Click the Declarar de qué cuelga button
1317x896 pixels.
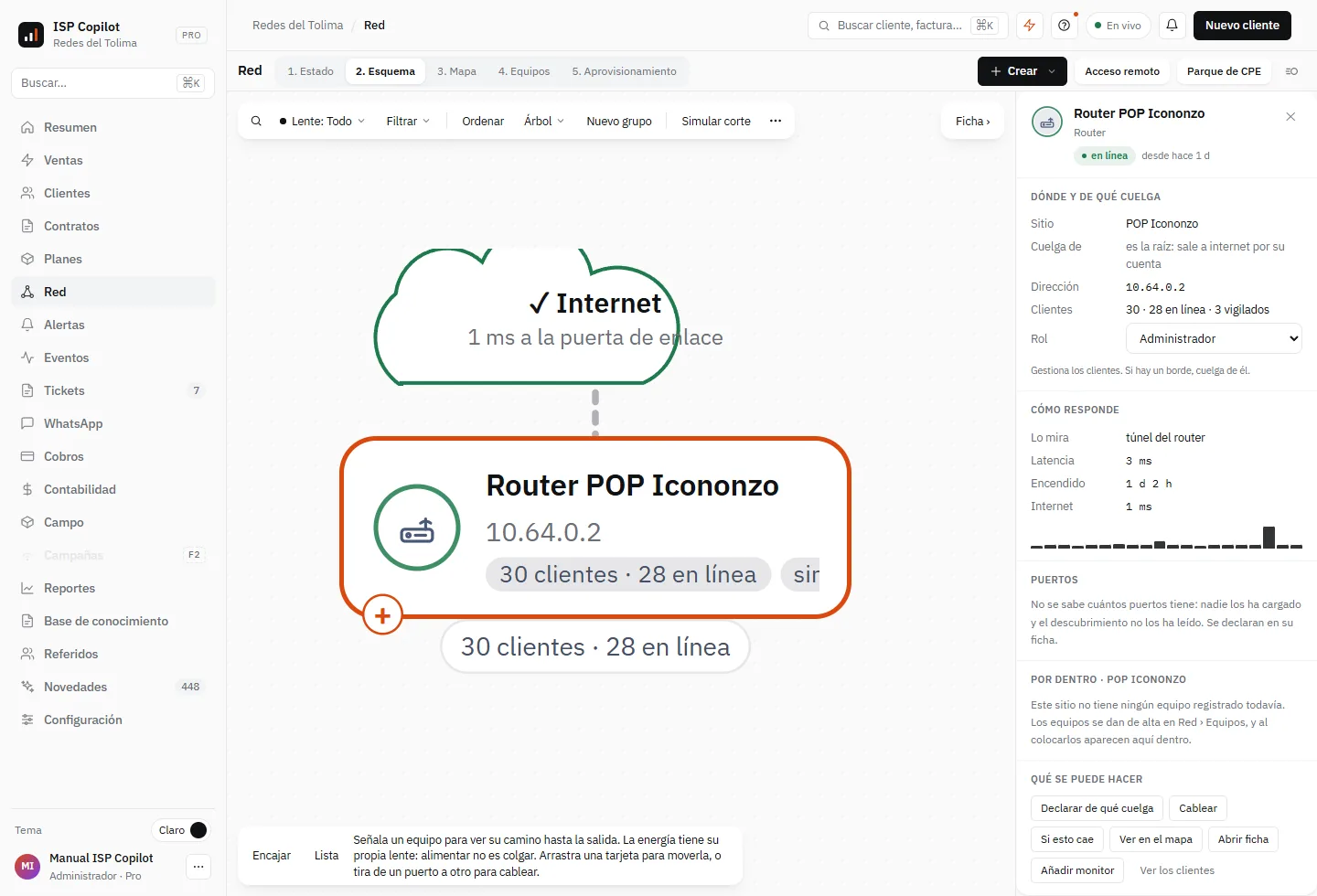(x=1097, y=808)
